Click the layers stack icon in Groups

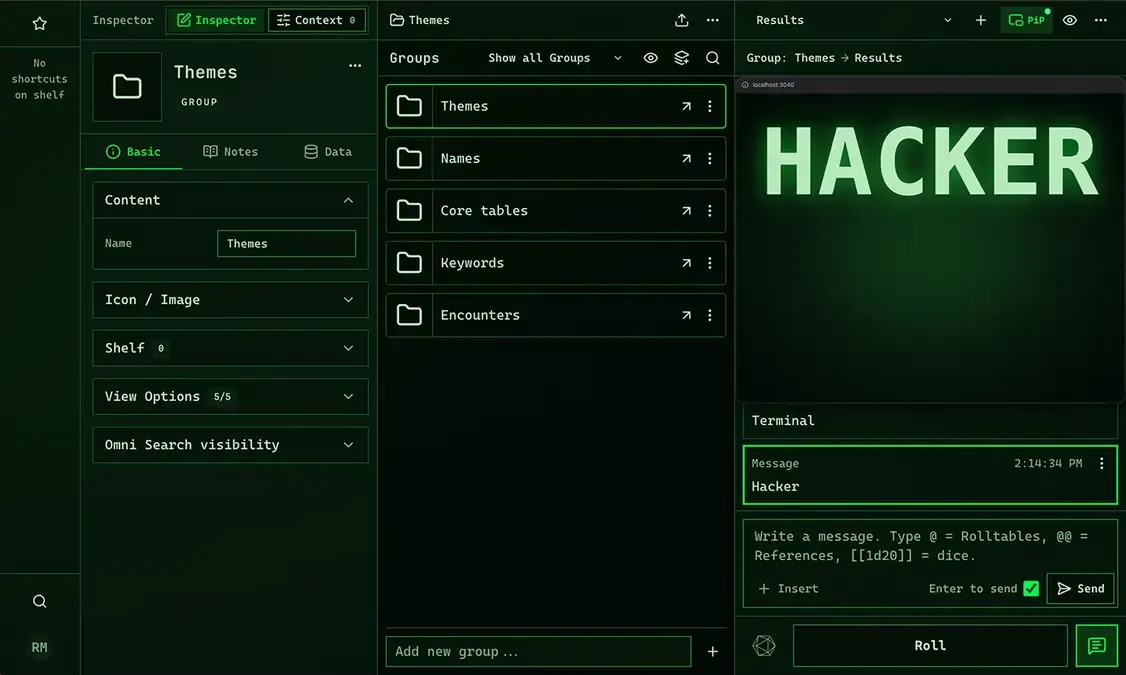point(681,58)
